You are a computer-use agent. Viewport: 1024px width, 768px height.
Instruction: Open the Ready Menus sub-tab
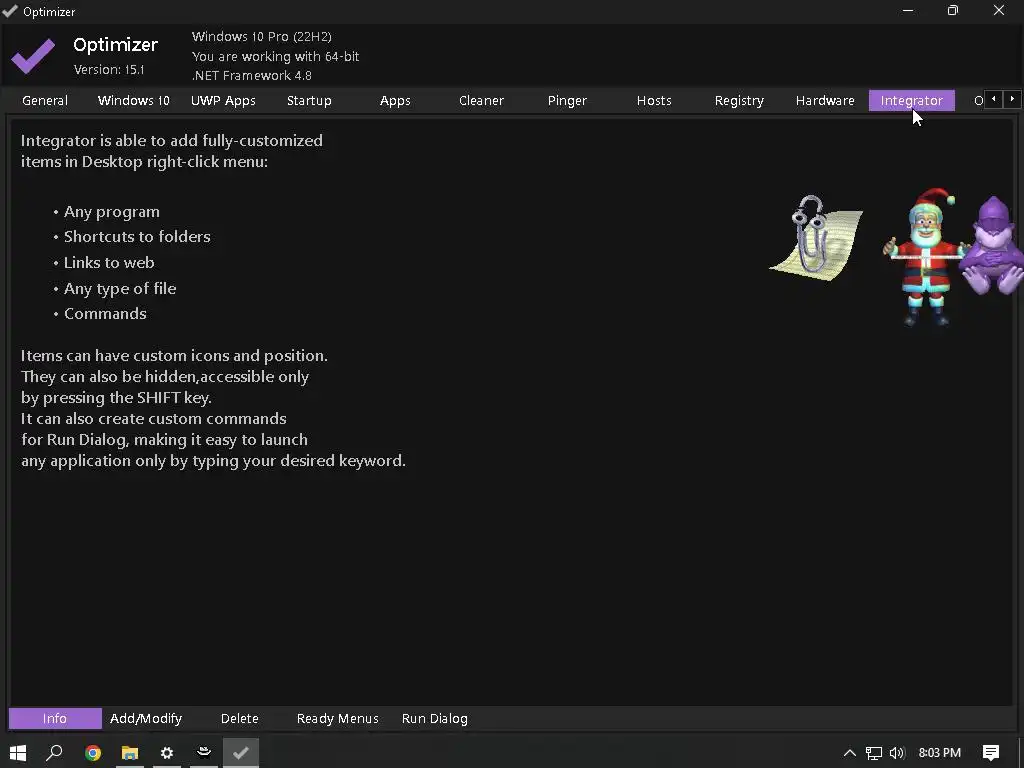point(338,718)
